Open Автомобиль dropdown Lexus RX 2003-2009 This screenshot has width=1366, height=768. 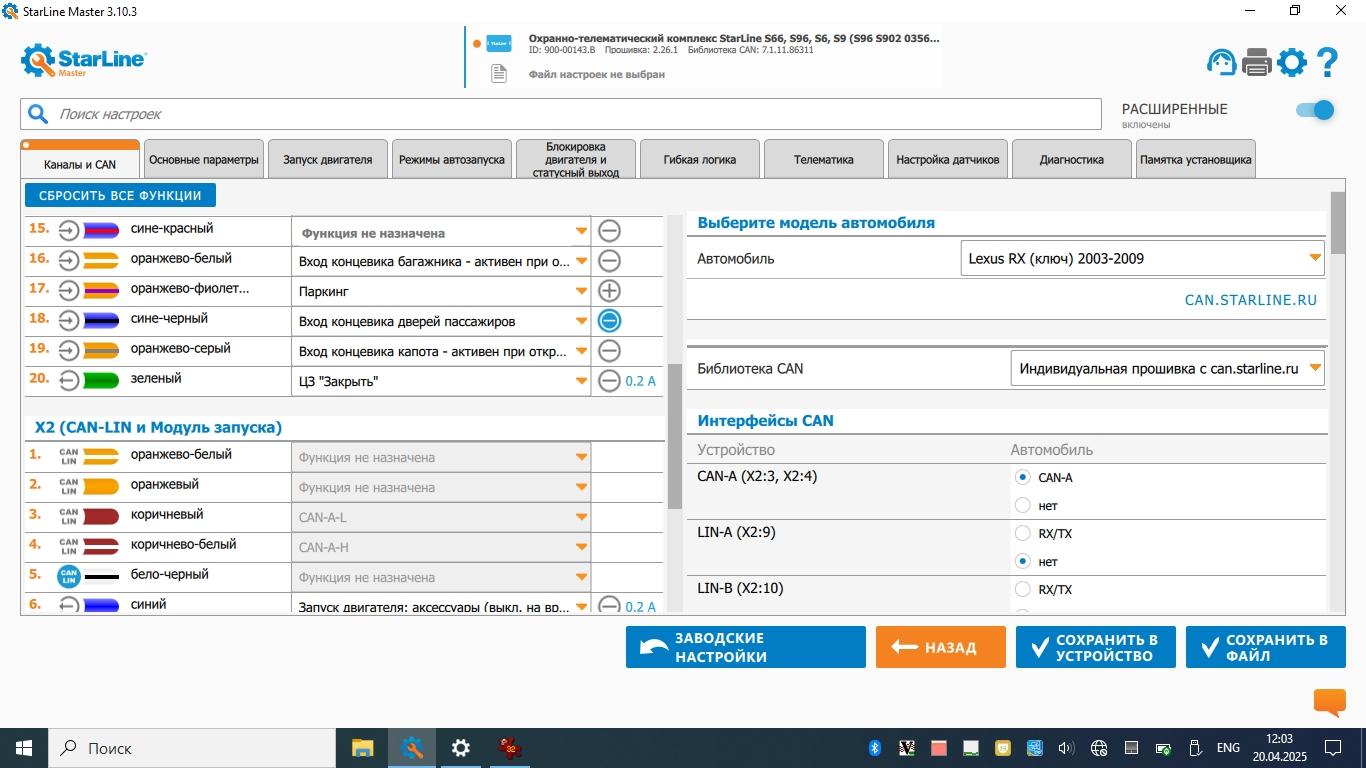(1142, 258)
